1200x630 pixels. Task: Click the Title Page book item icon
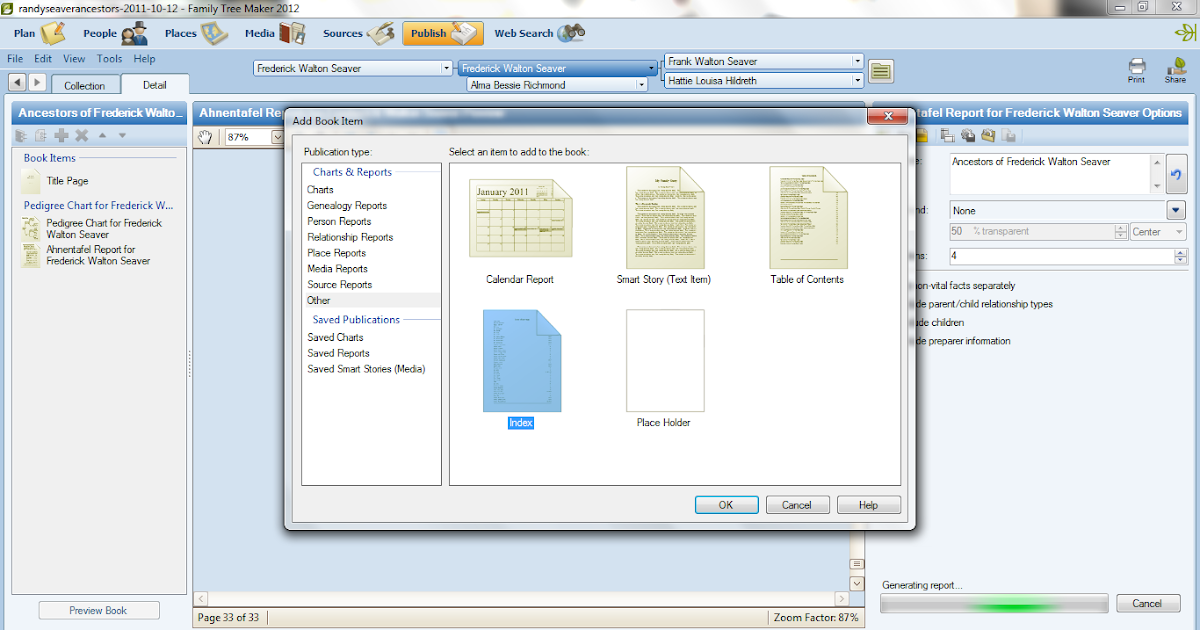[x=30, y=181]
